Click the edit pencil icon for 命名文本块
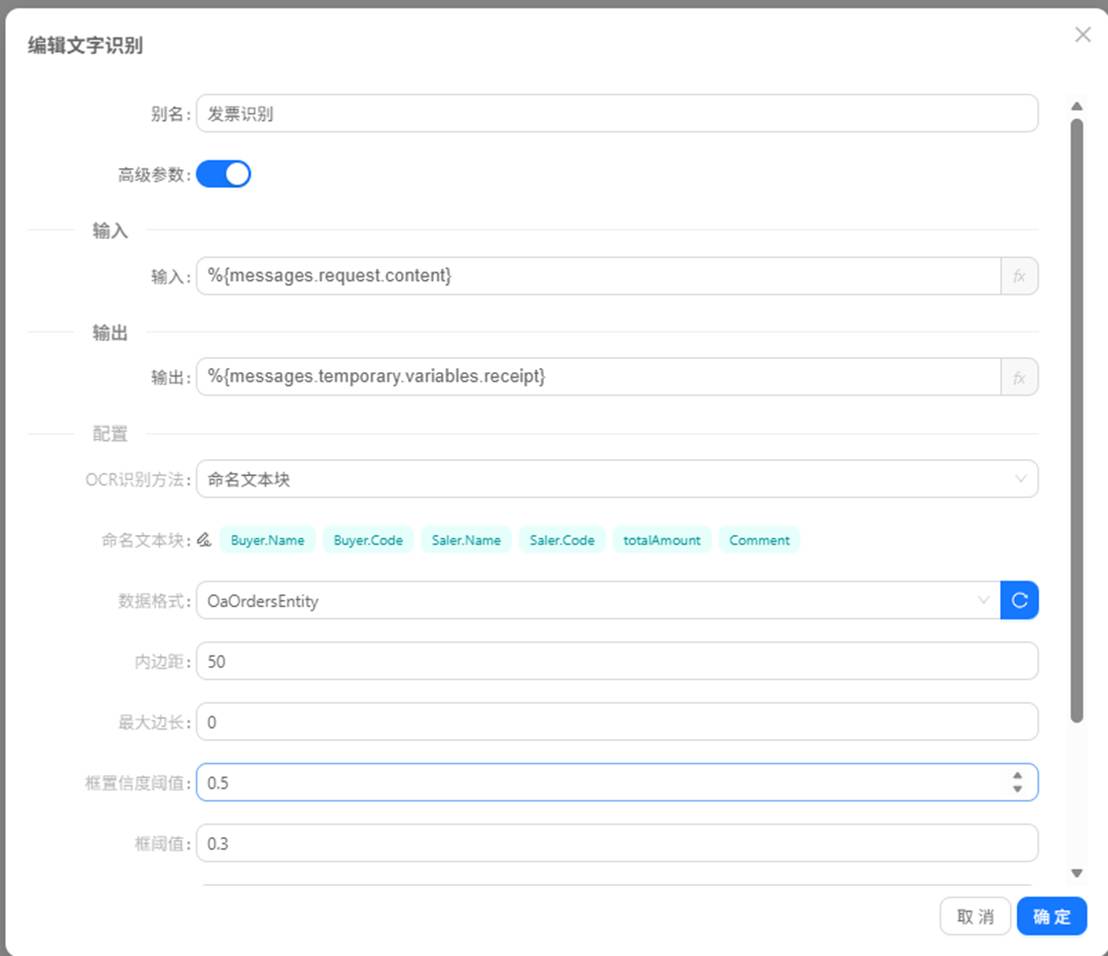 204,540
